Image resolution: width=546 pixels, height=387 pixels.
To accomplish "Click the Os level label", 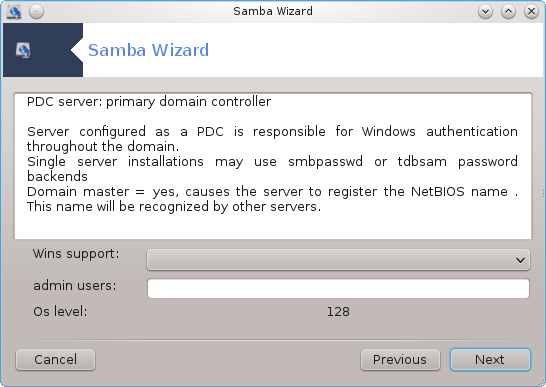I will (x=60, y=311).
